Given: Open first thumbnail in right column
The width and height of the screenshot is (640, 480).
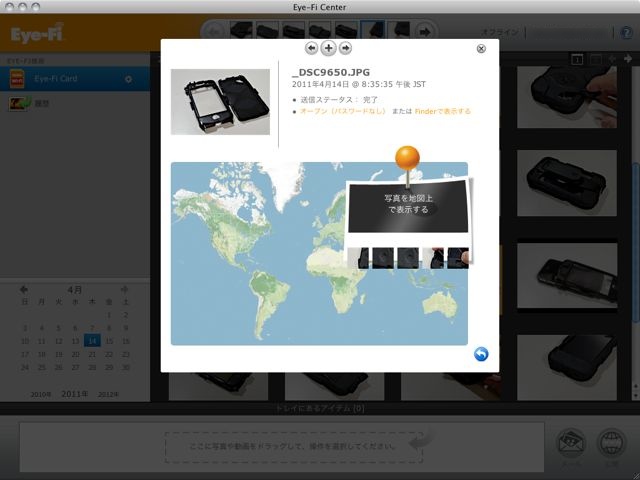Looking at the screenshot, I should pyautogui.click(x=567, y=97).
